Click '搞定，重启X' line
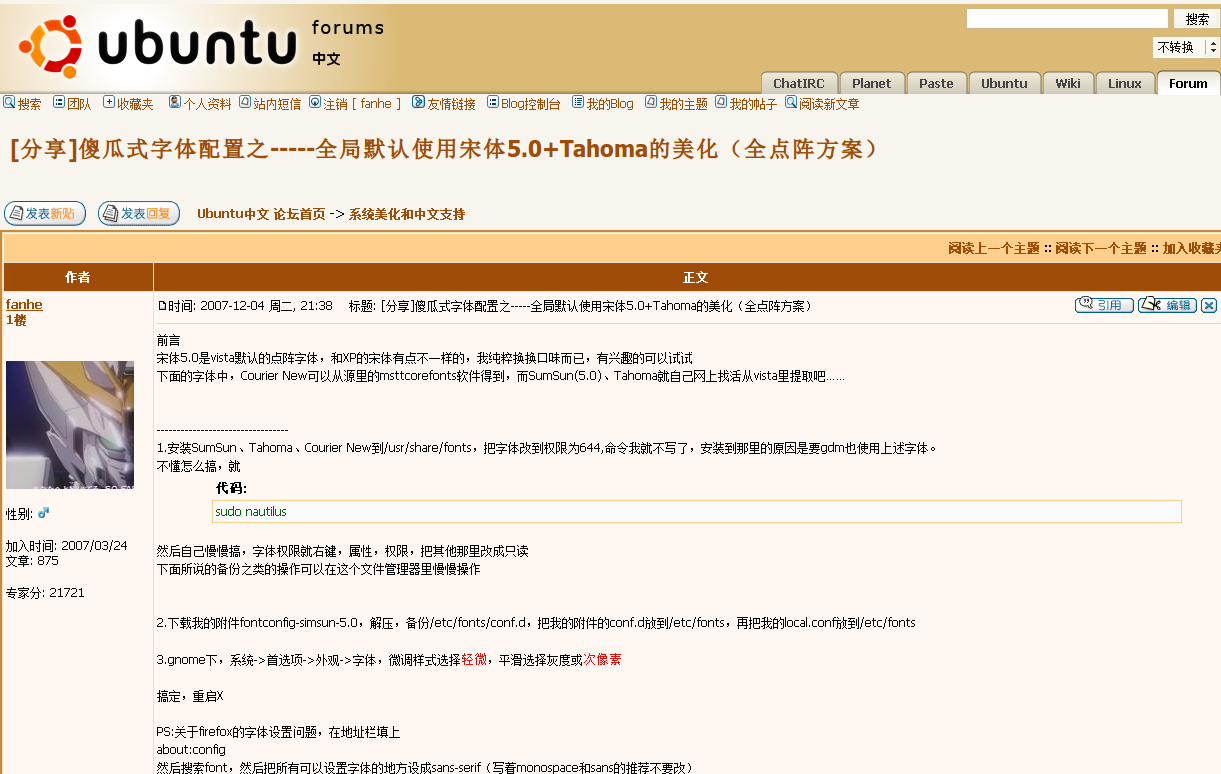Viewport: 1221px width, 774px height. click(x=190, y=696)
